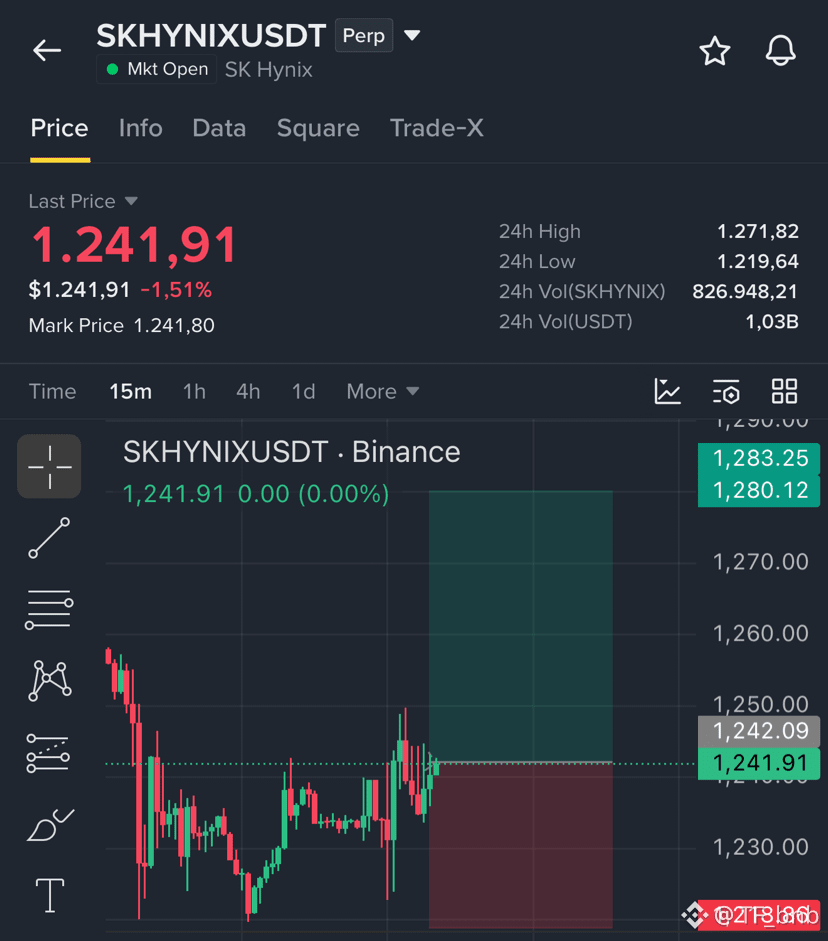Tap the large red 1.241,91 last price
This screenshot has width=828, height=941.
(134, 245)
